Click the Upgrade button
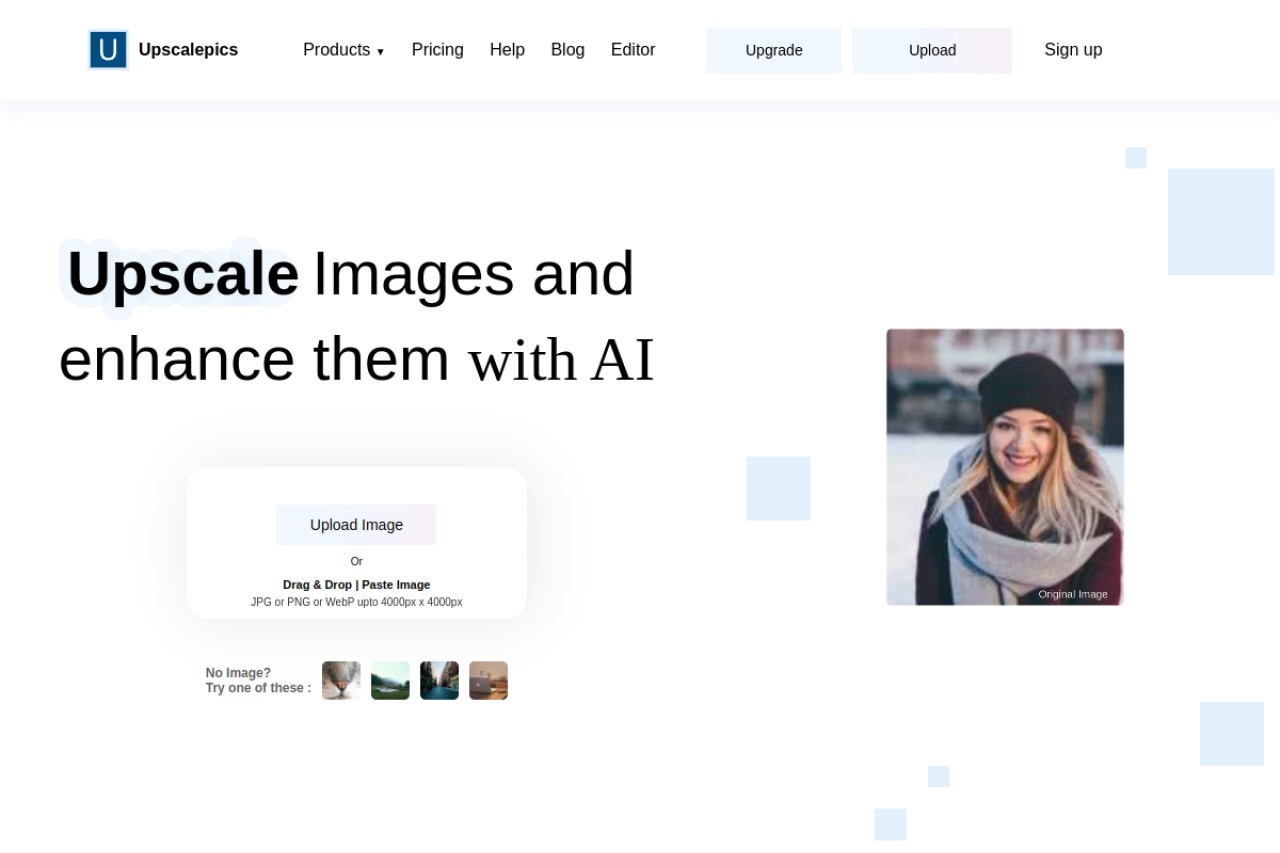1280x853 pixels. 774,50
